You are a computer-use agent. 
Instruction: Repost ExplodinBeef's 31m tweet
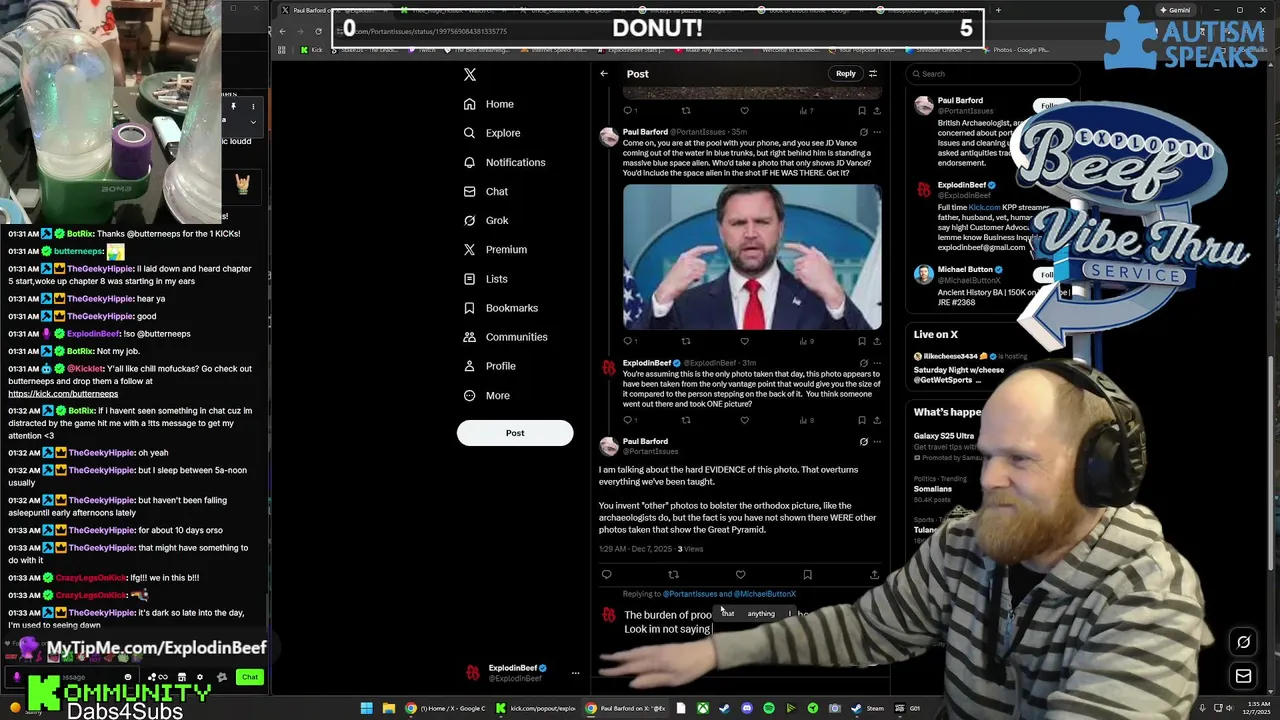tap(686, 420)
